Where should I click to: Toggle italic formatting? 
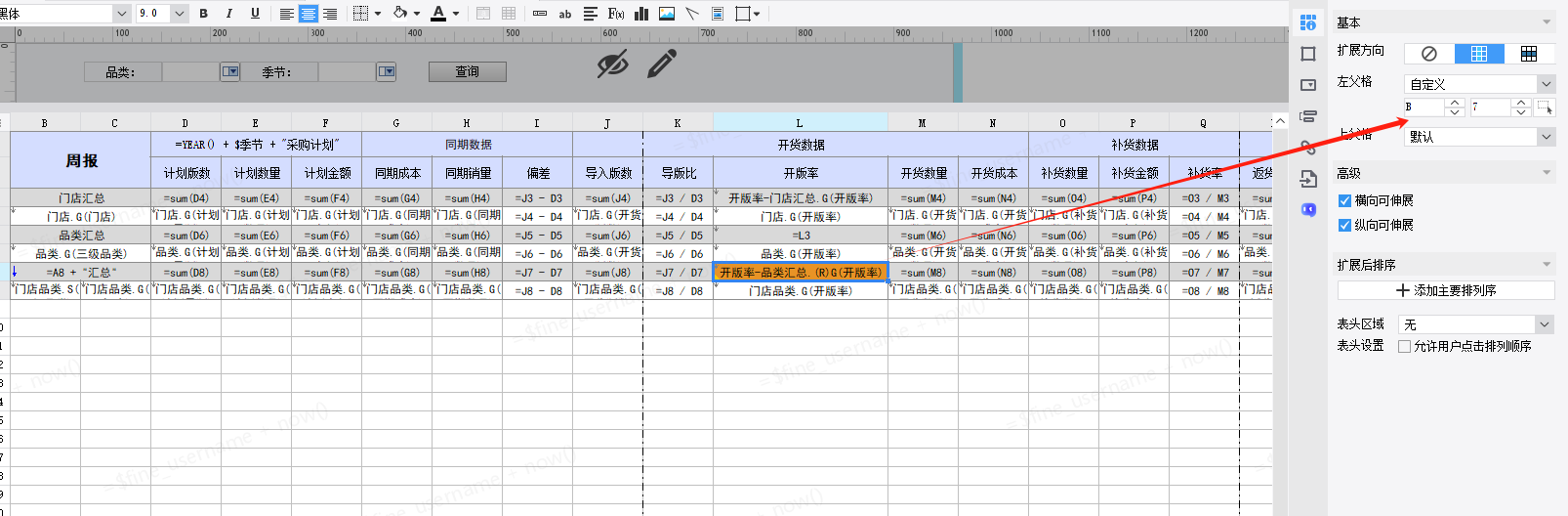pyautogui.click(x=228, y=14)
